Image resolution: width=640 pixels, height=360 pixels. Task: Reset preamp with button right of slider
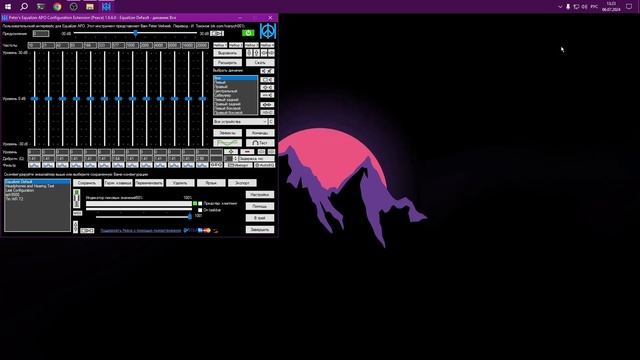tap(217, 33)
